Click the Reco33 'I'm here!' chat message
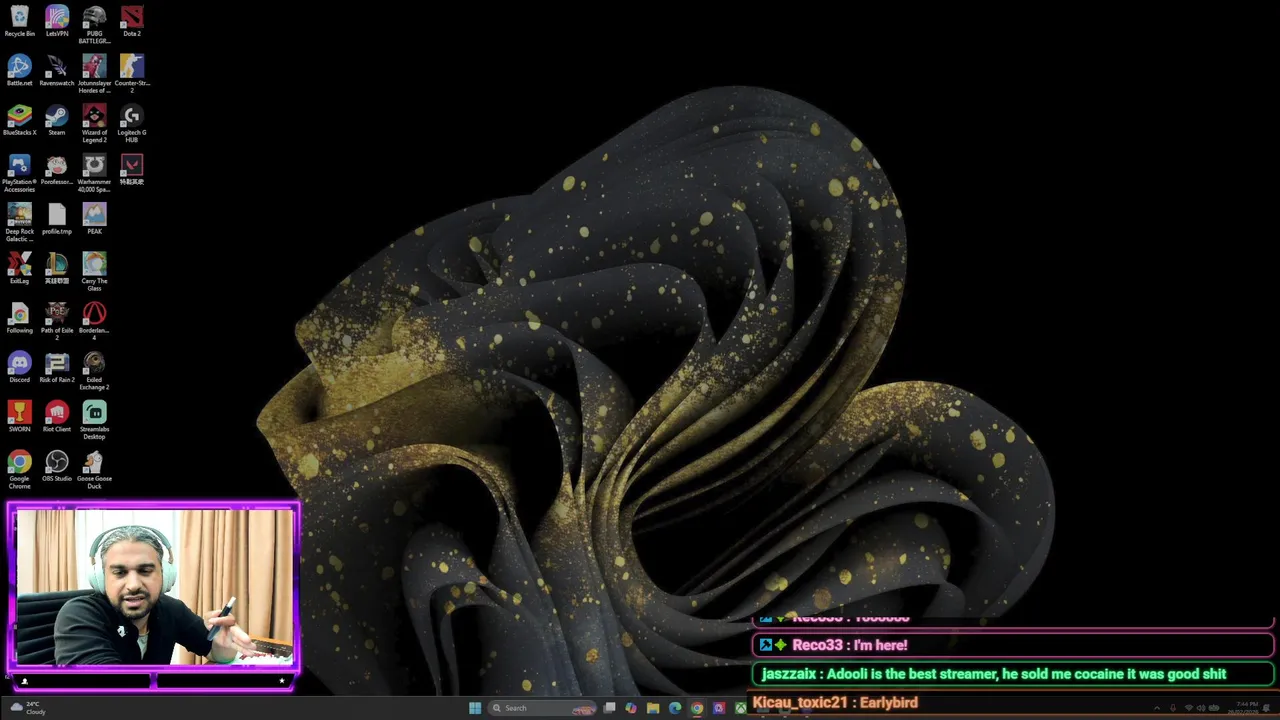 1013,645
